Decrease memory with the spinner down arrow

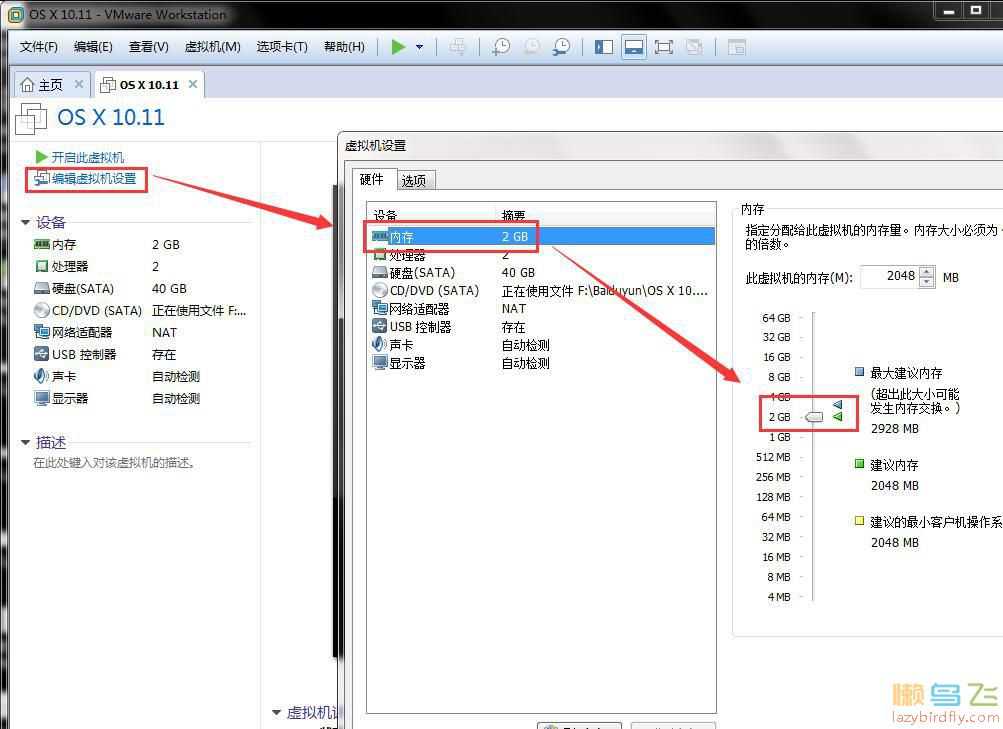[926, 282]
